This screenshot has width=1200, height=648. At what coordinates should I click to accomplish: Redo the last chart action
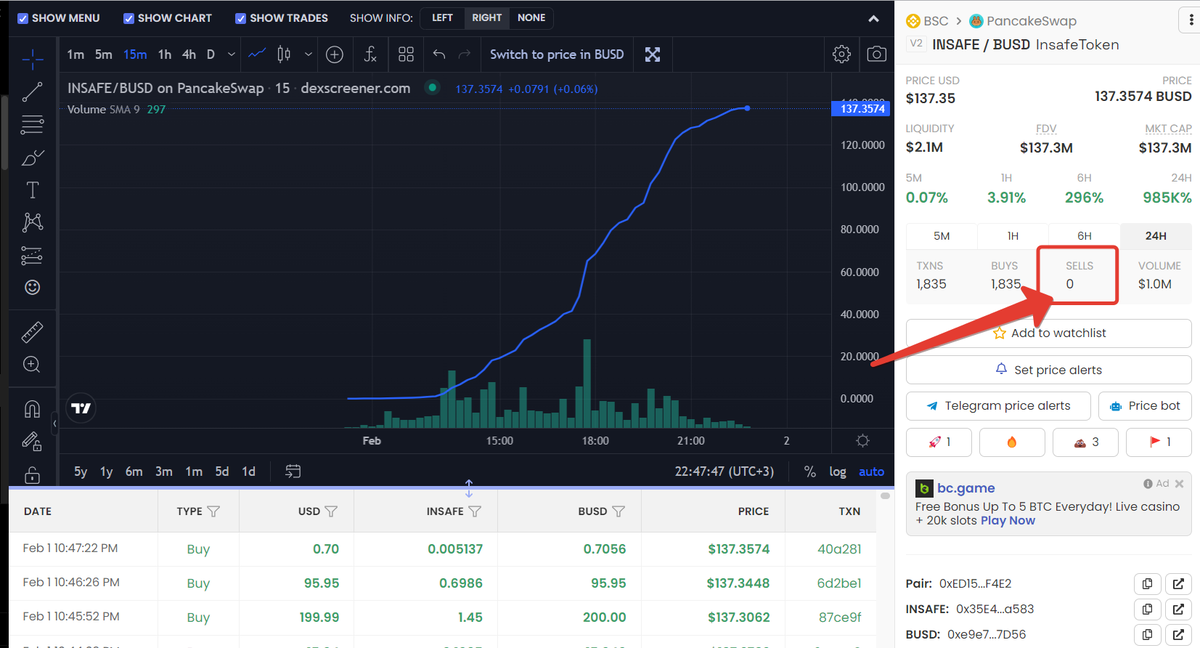coord(464,54)
